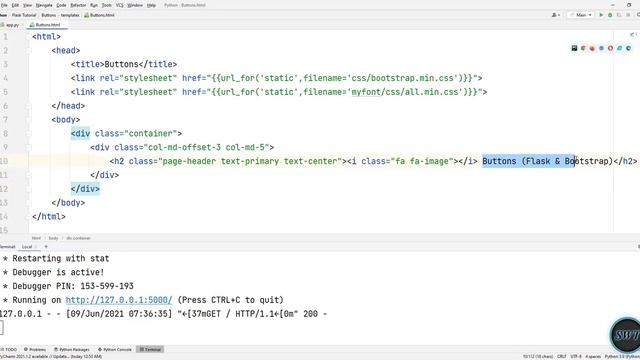
Task: Click the CRLF line separator in status bar
Action: (562, 357)
